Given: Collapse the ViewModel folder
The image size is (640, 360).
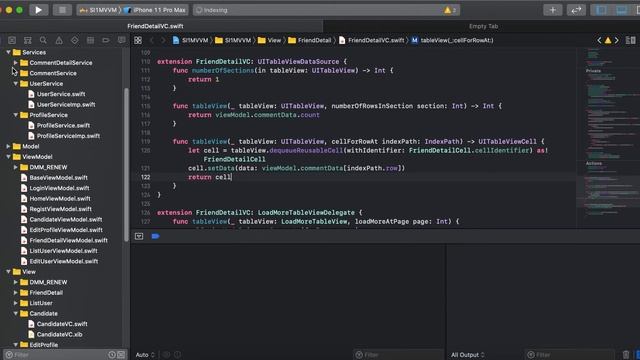Looking at the screenshot, I should tap(8, 157).
